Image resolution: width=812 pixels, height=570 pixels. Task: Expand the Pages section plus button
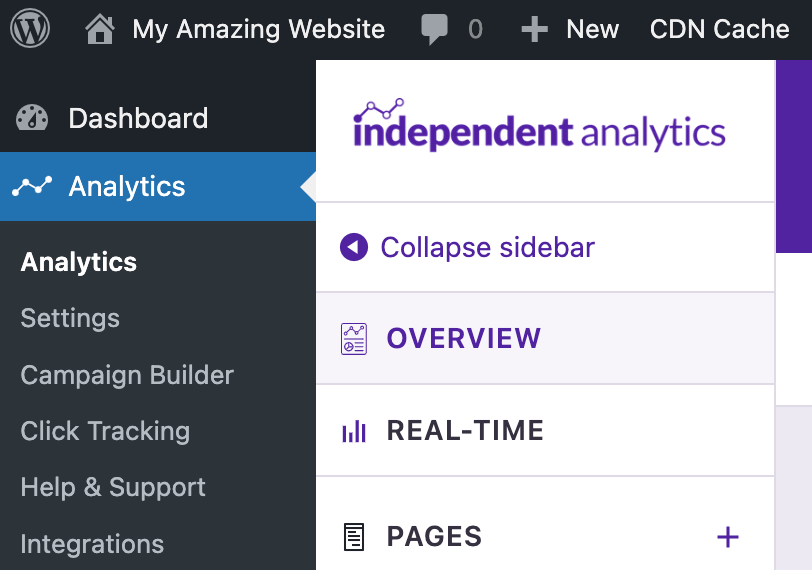click(728, 537)
